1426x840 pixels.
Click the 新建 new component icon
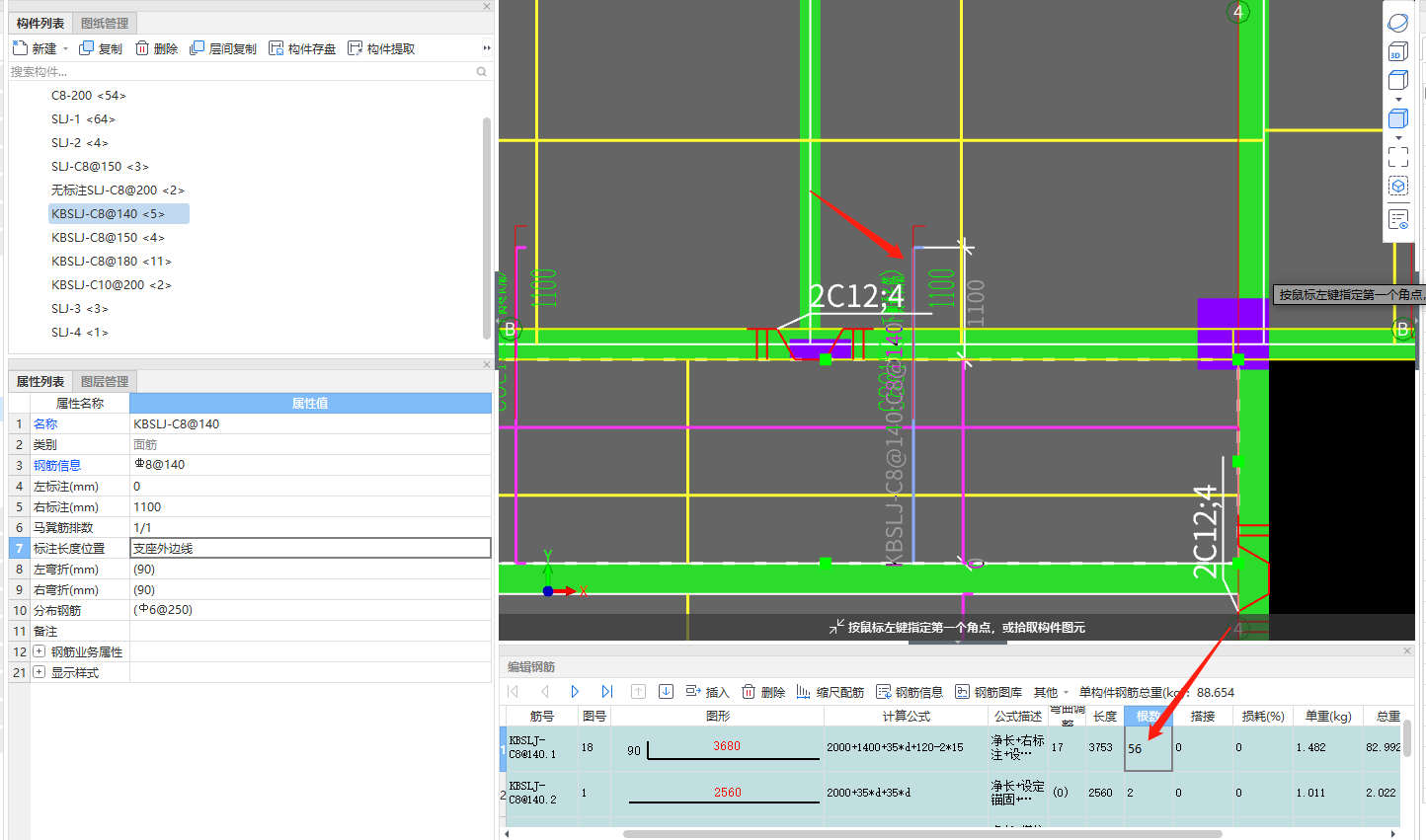[20, 48]
